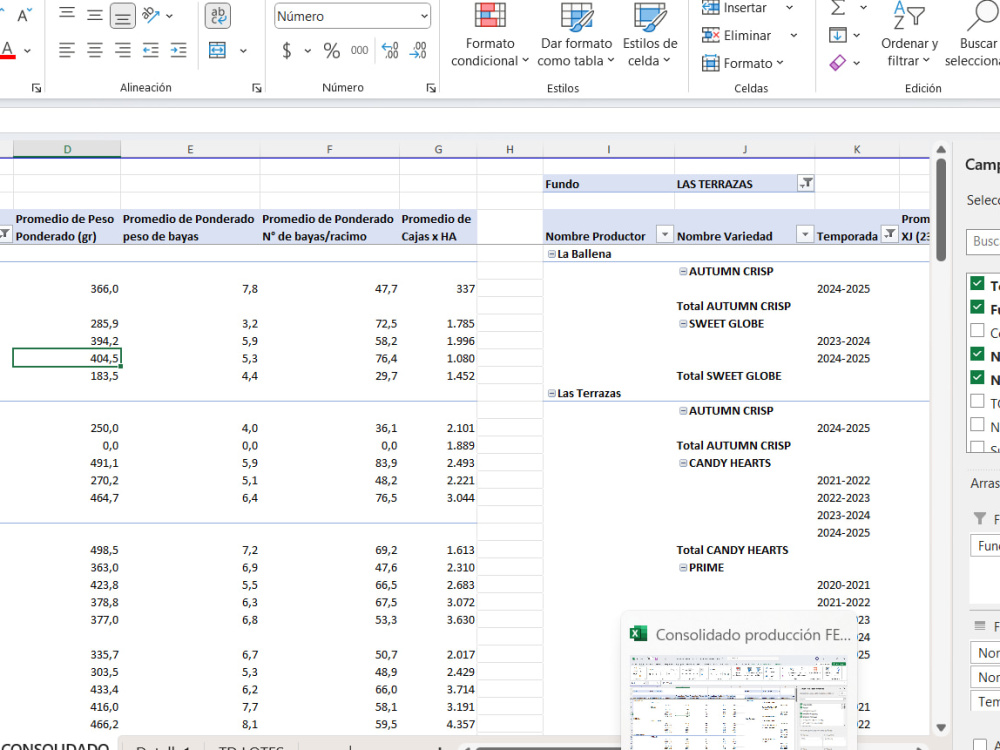The image size is (1000, 750).
Task: Open the Fundo LAS TERRAZAS filter button
Action: coord(806,184)
